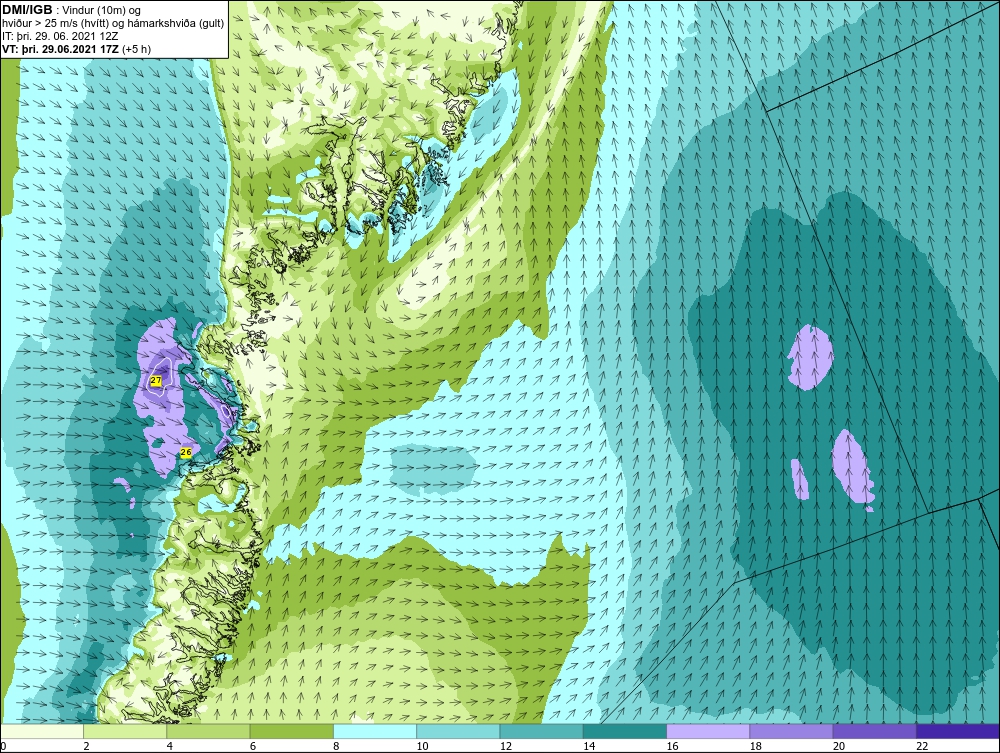Viewport: 1000px width, 753px height.
Task: Pick the light green 2–4 m/s legend swatch
Action: 125,731
